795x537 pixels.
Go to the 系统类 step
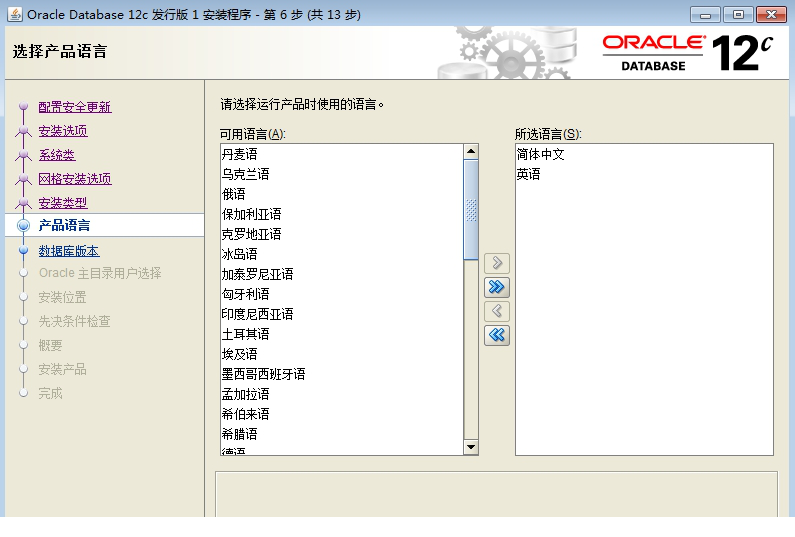pyautogui.click(x=57, y=155)
